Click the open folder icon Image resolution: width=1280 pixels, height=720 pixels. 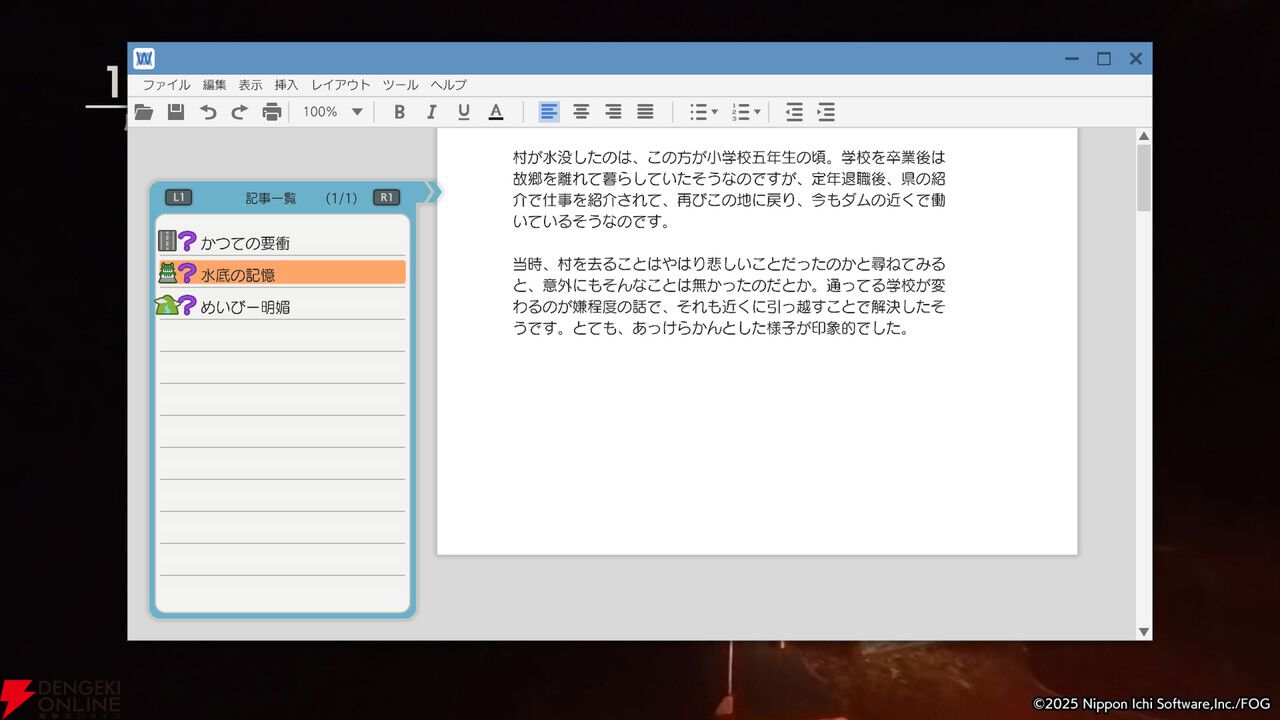pos(144,112)
